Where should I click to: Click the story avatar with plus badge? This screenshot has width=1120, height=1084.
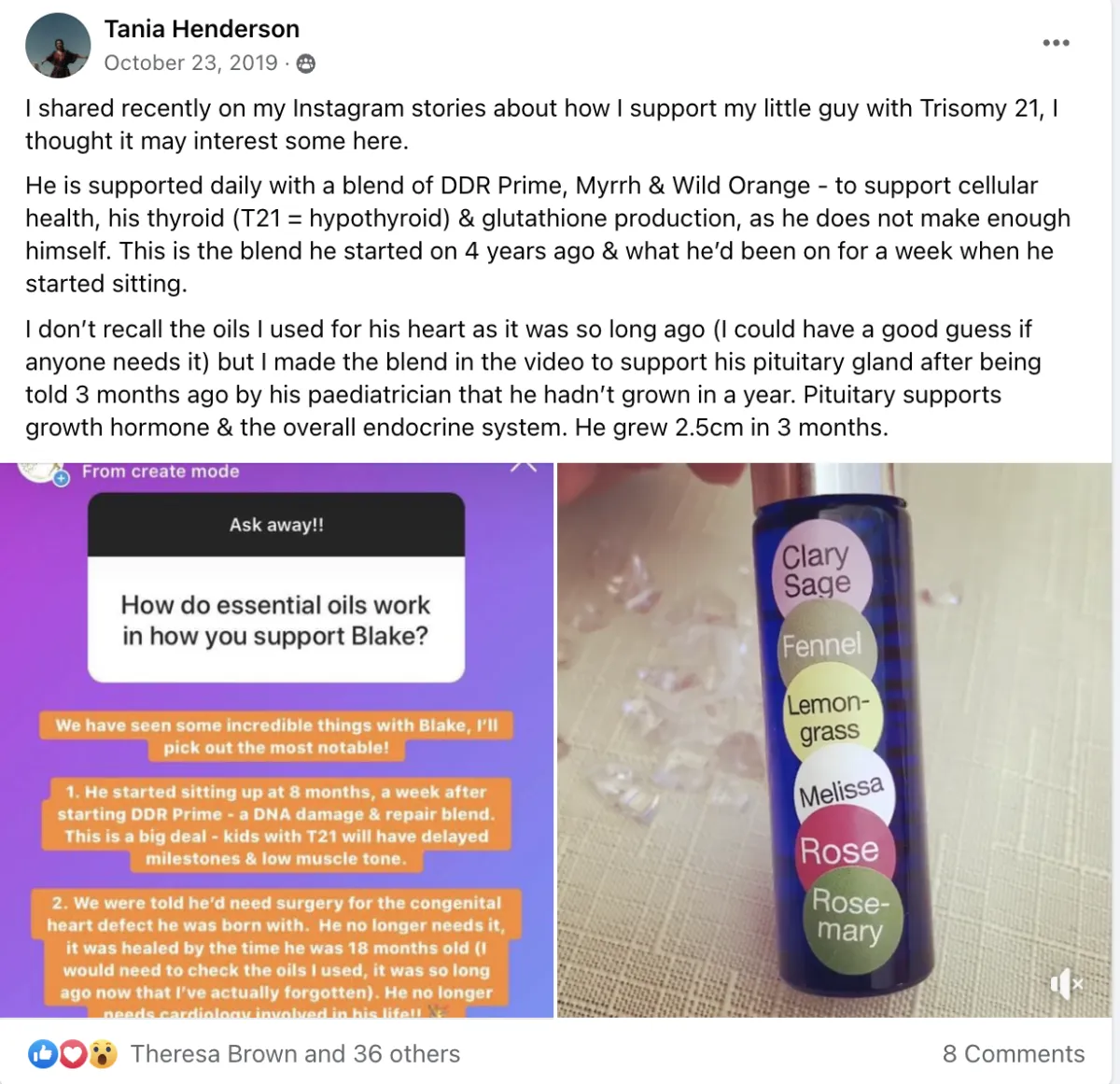click(42, 472)
